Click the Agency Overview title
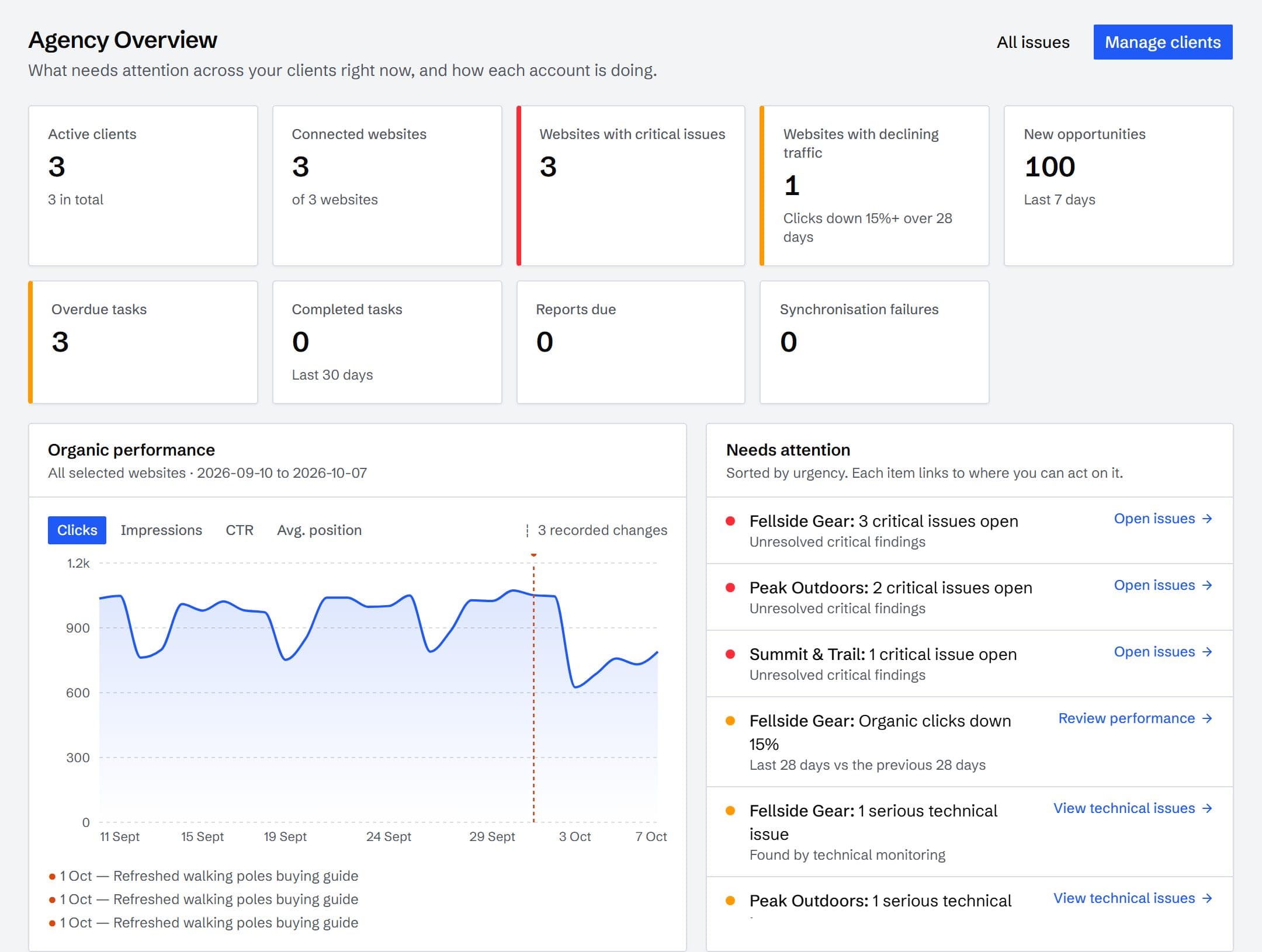The width and height of the screenshot is (1262, 952). coord(123,40)
